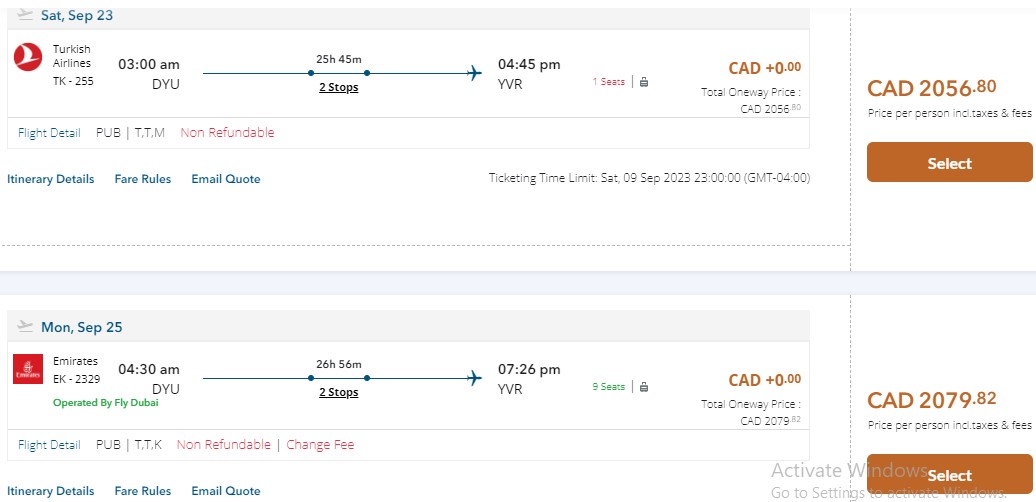Click Email Quote for the Sep 23 flight

coord(226,179)
